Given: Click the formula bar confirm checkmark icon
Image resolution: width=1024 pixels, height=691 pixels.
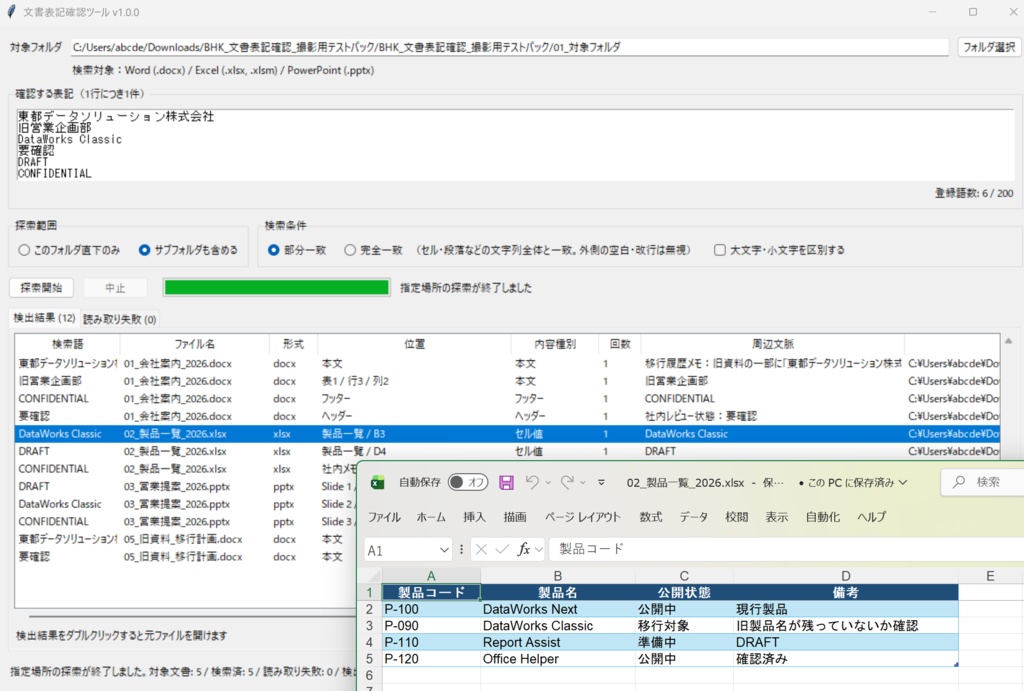Looking at the screenshot, I should click(502, 550).
